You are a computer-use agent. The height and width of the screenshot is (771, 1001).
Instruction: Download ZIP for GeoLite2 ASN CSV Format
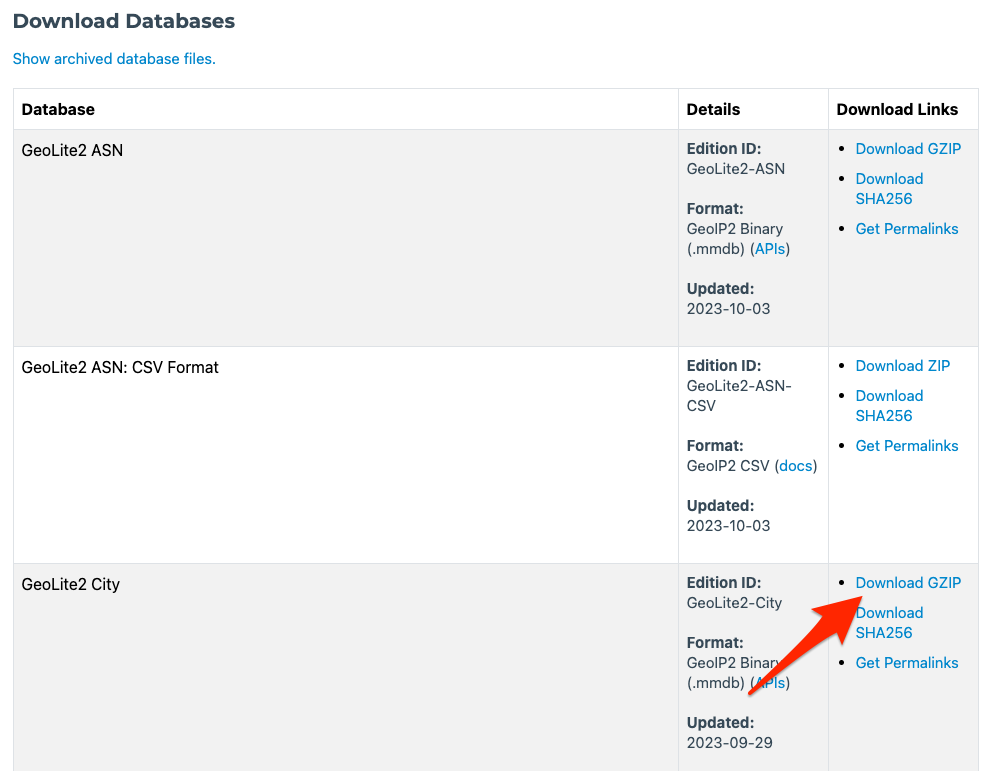click(903, 366)
